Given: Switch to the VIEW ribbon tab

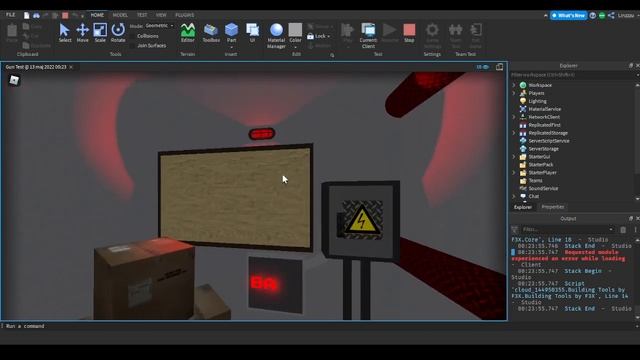Looking at the screenshot, I should click(x=161, y=15).
